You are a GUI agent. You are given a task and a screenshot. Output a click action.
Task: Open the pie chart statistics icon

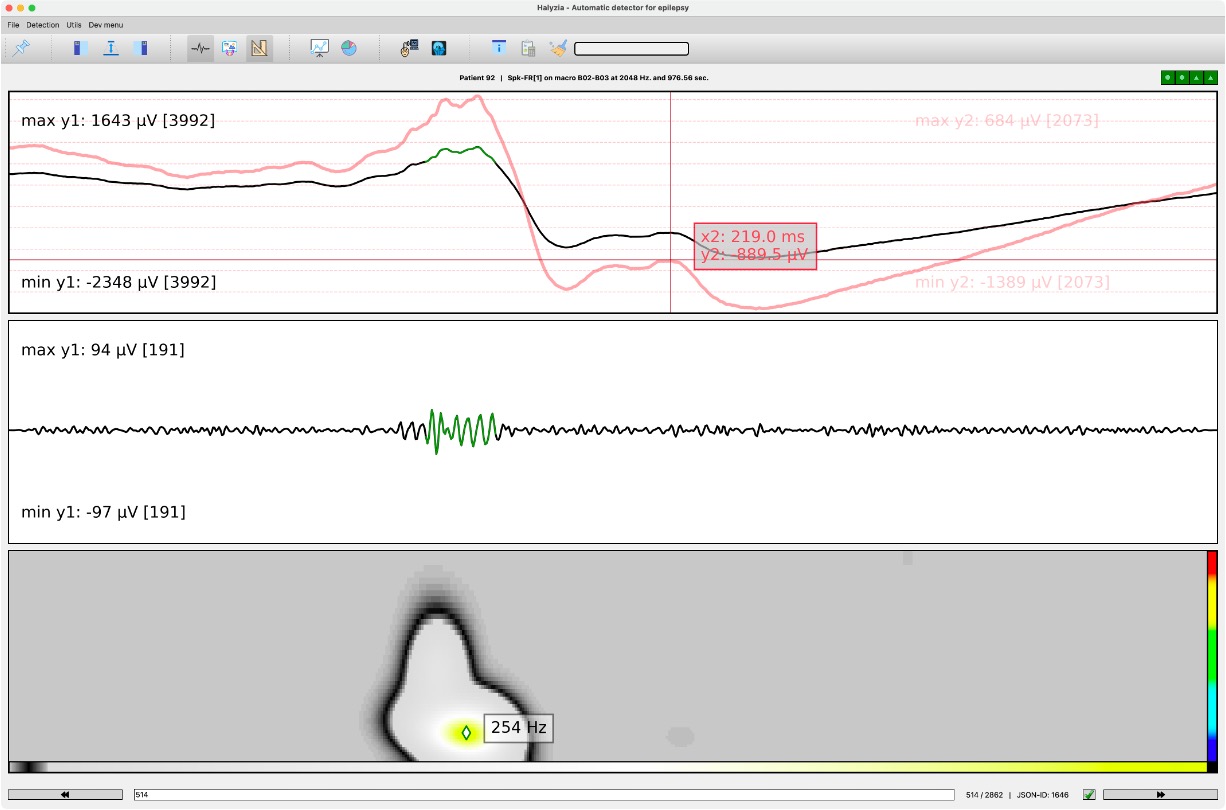pos(347,47)
